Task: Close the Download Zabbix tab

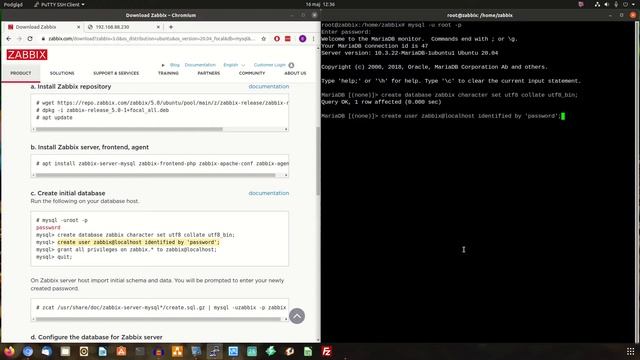Action: 78,27
